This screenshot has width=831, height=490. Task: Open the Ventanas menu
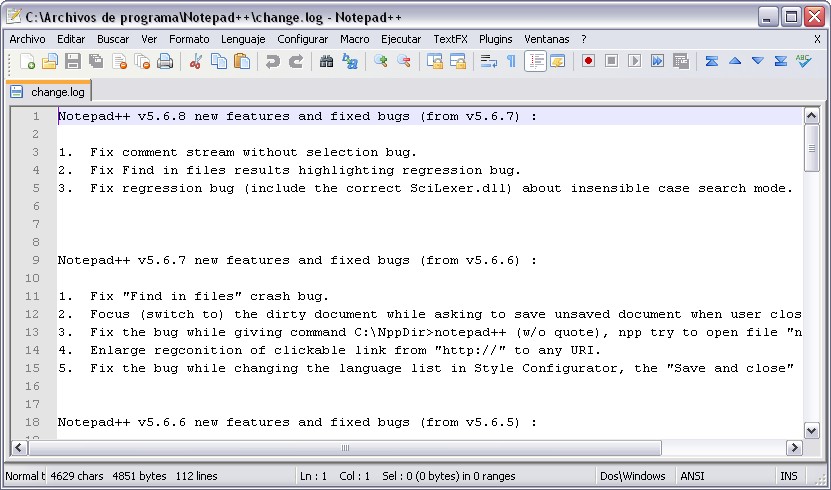pyautogui.click(x=546, y=39)
